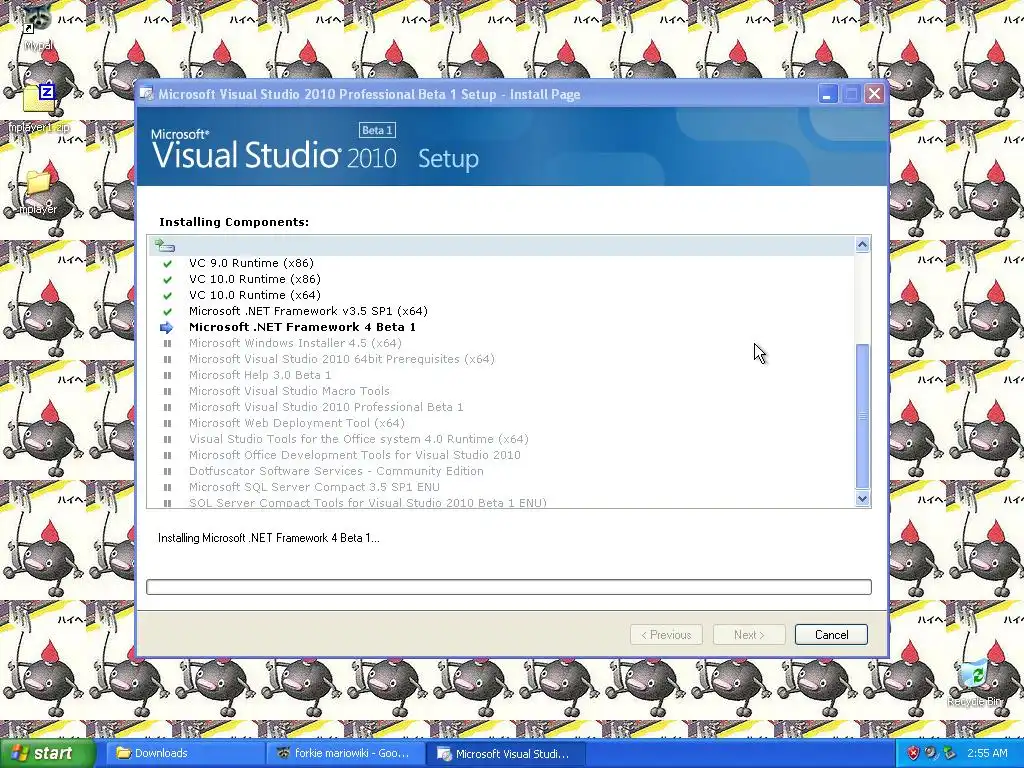Click pending icon beside Dotfuscator Software Services

tap(167, 472)
